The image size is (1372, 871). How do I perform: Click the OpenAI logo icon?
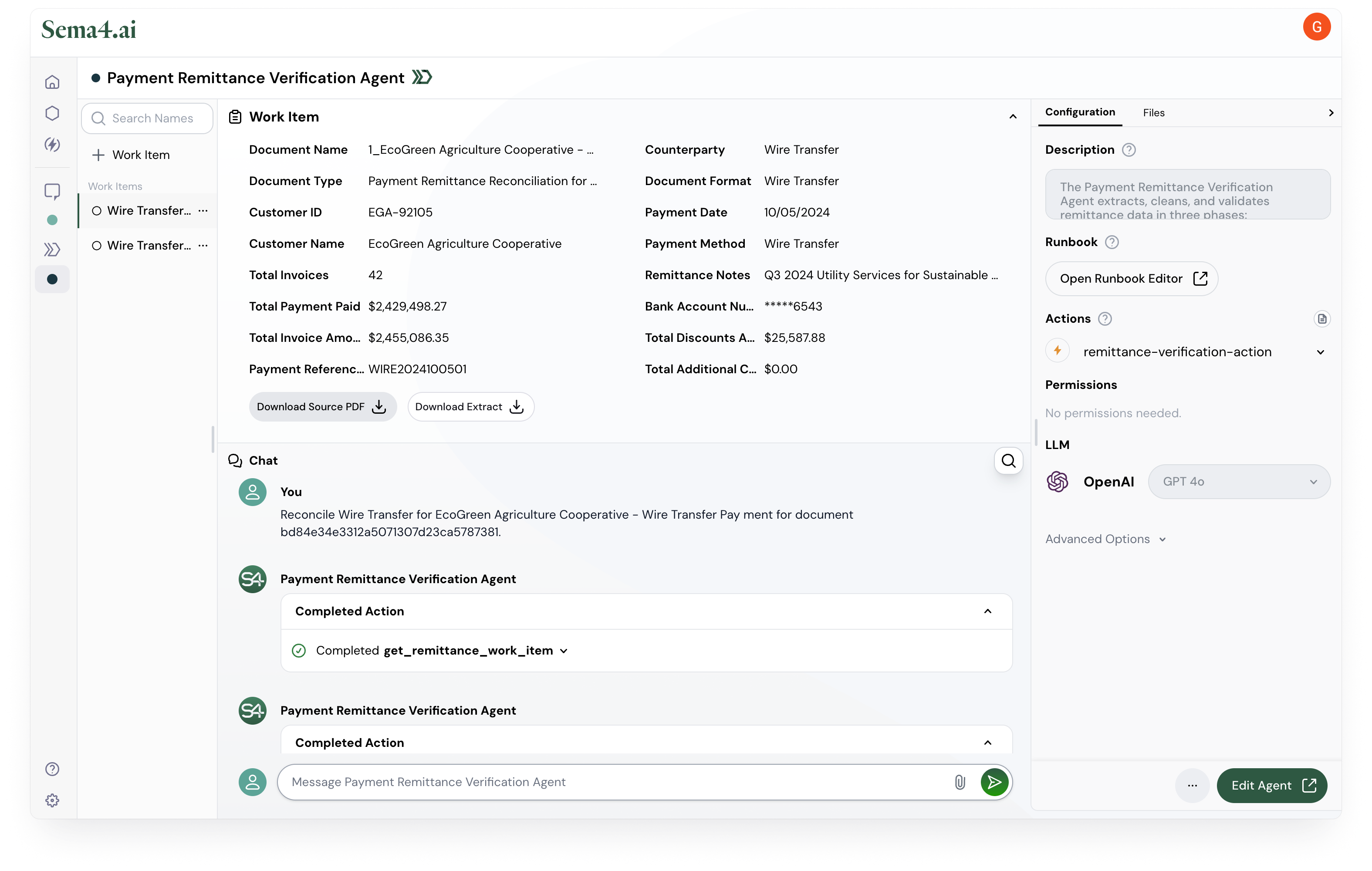[x=1057, y=481]
